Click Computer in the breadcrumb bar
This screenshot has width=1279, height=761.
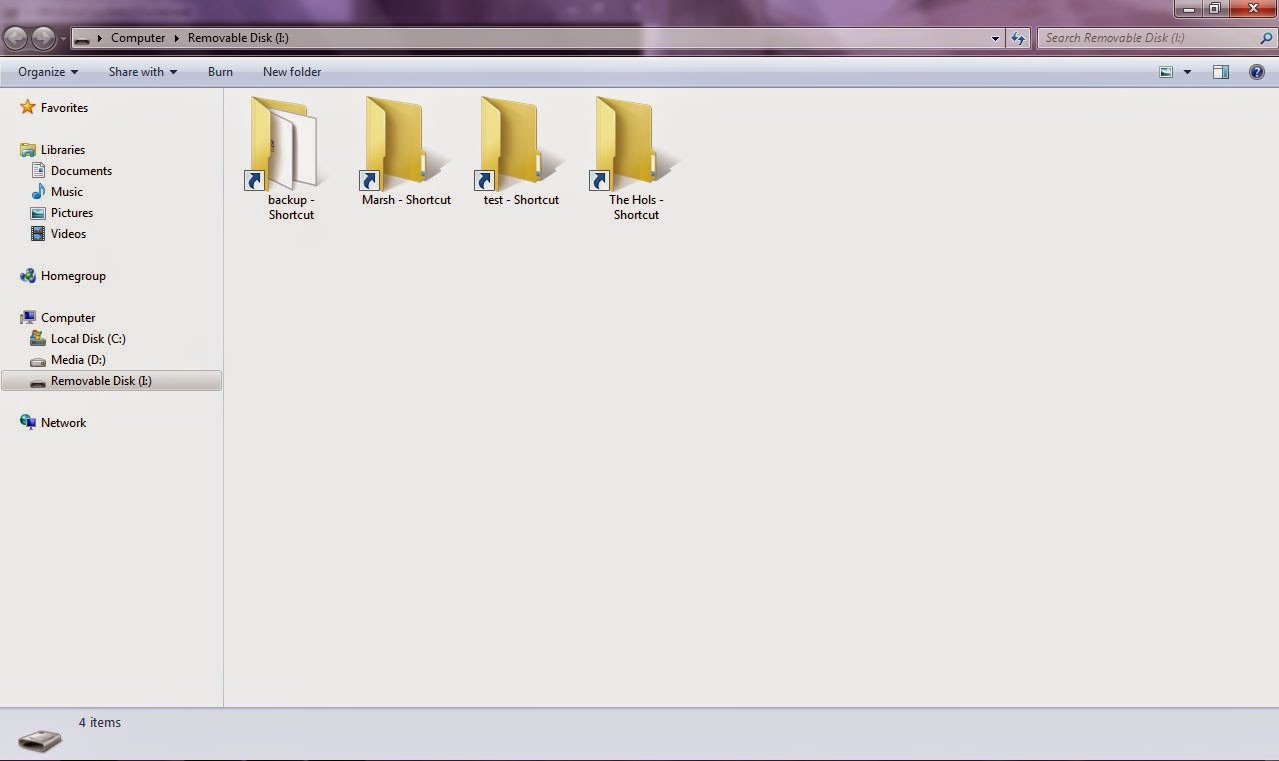point(138,37)
